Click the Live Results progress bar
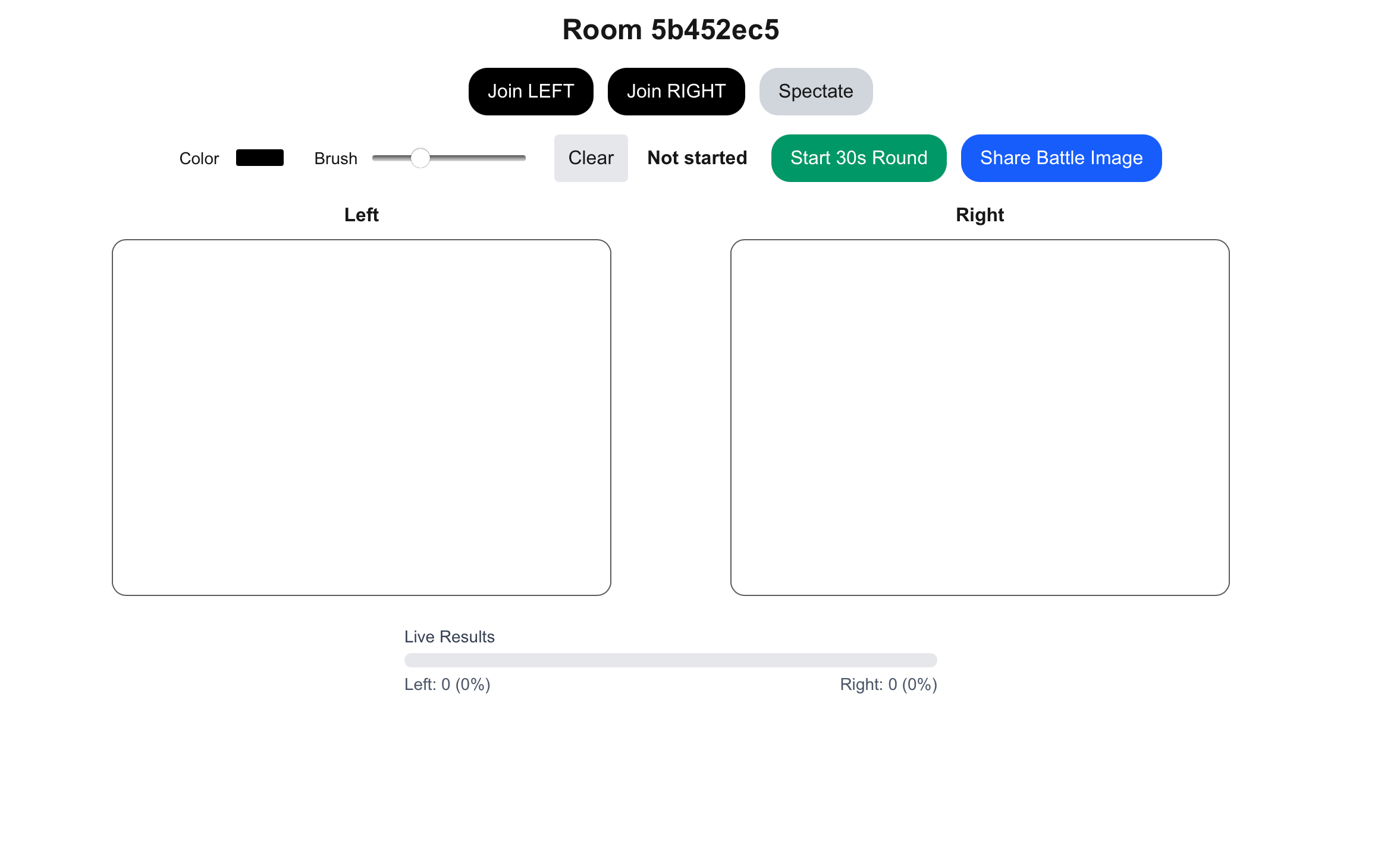This screenshot has width=1400, height=847. pyautogui.click(x=670, y=660)
